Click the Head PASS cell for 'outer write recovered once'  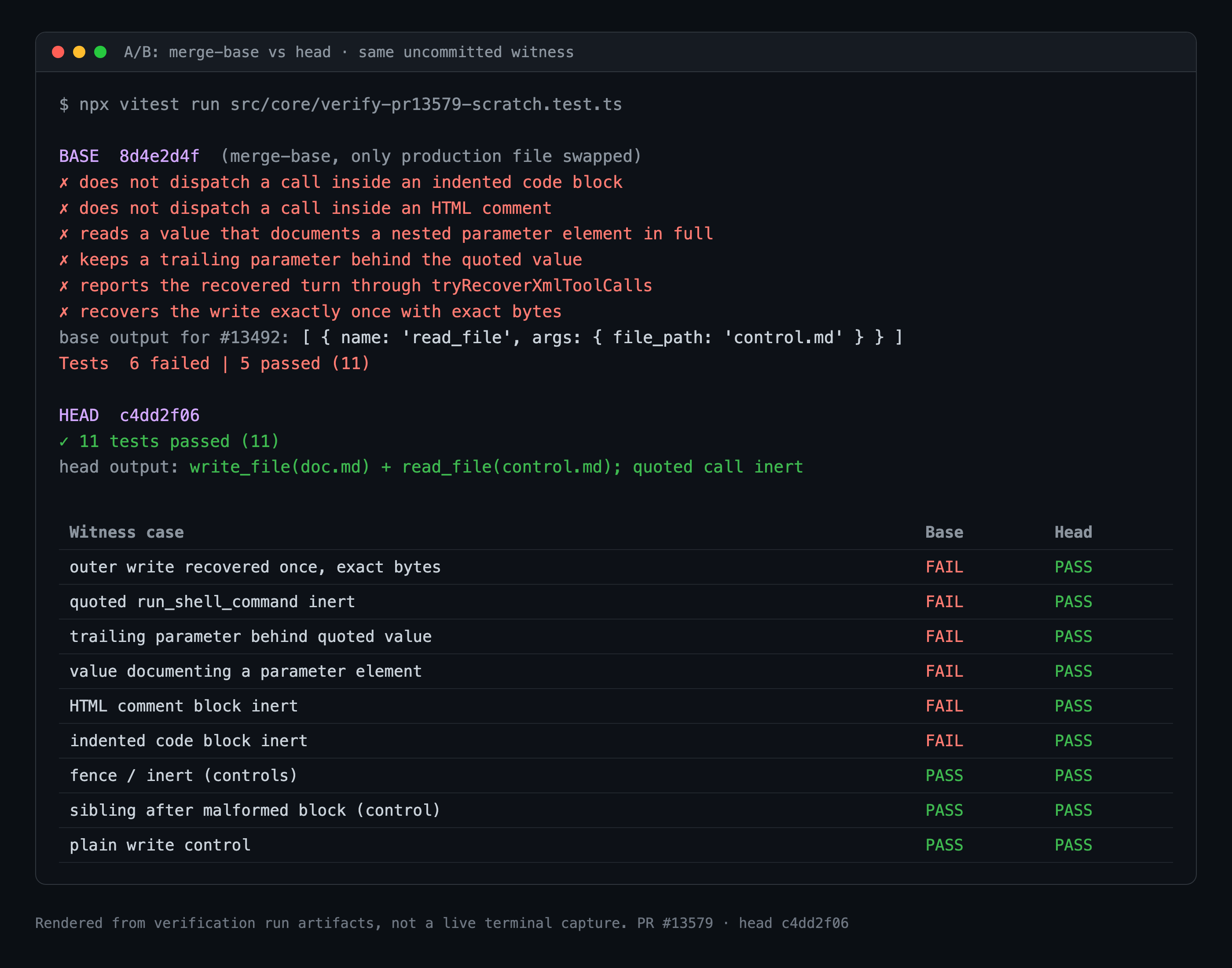[1073, 567]
